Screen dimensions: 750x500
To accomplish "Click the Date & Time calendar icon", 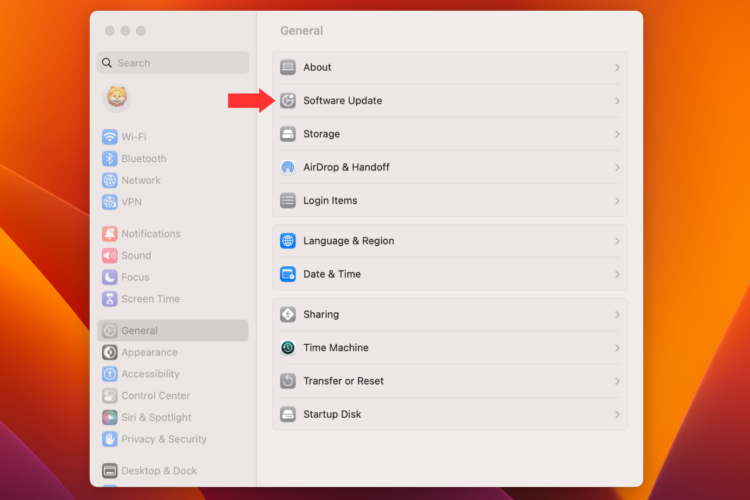I will [288, 274].
